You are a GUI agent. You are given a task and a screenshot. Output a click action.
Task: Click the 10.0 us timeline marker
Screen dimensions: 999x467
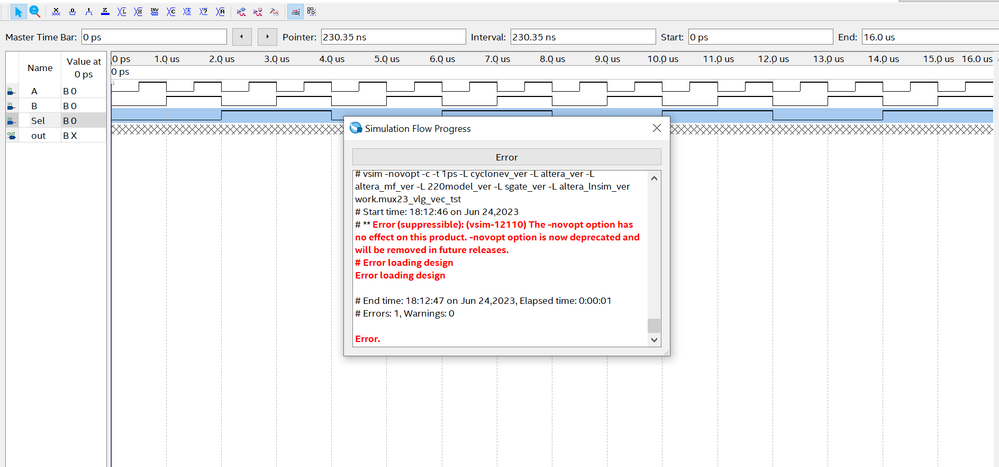pyautogui.click(x=663, y=59)
